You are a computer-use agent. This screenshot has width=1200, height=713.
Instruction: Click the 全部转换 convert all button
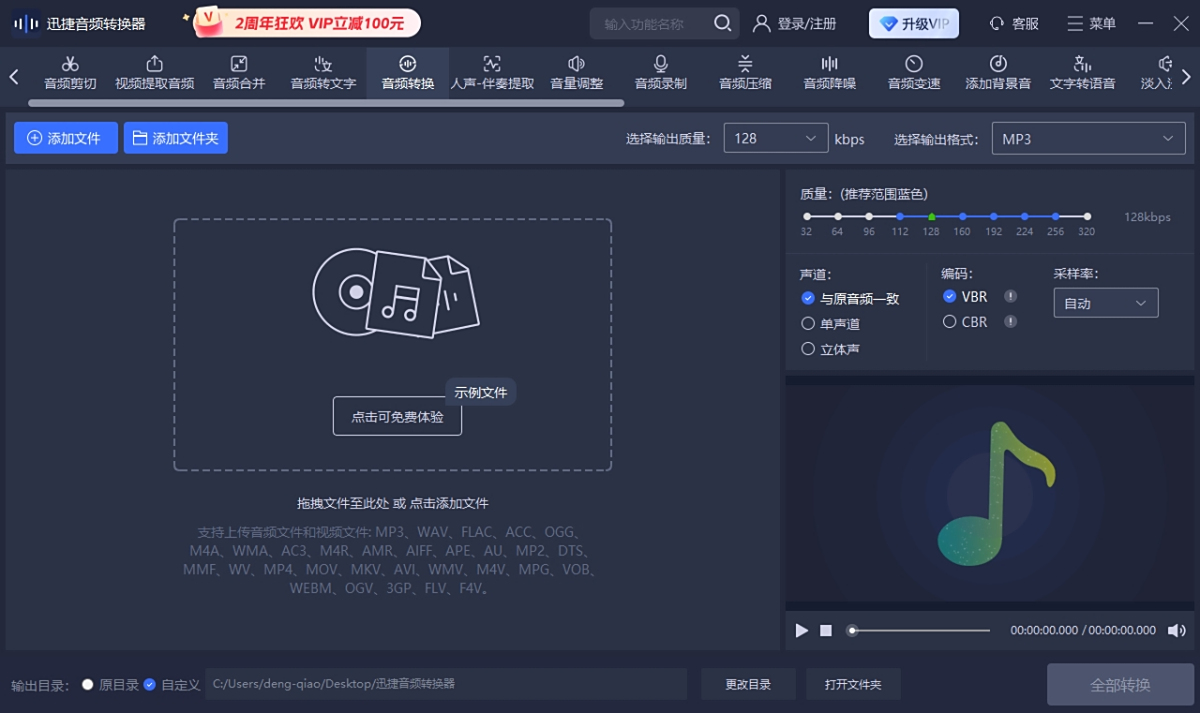pyautogui.click(x=1121, y=684)
